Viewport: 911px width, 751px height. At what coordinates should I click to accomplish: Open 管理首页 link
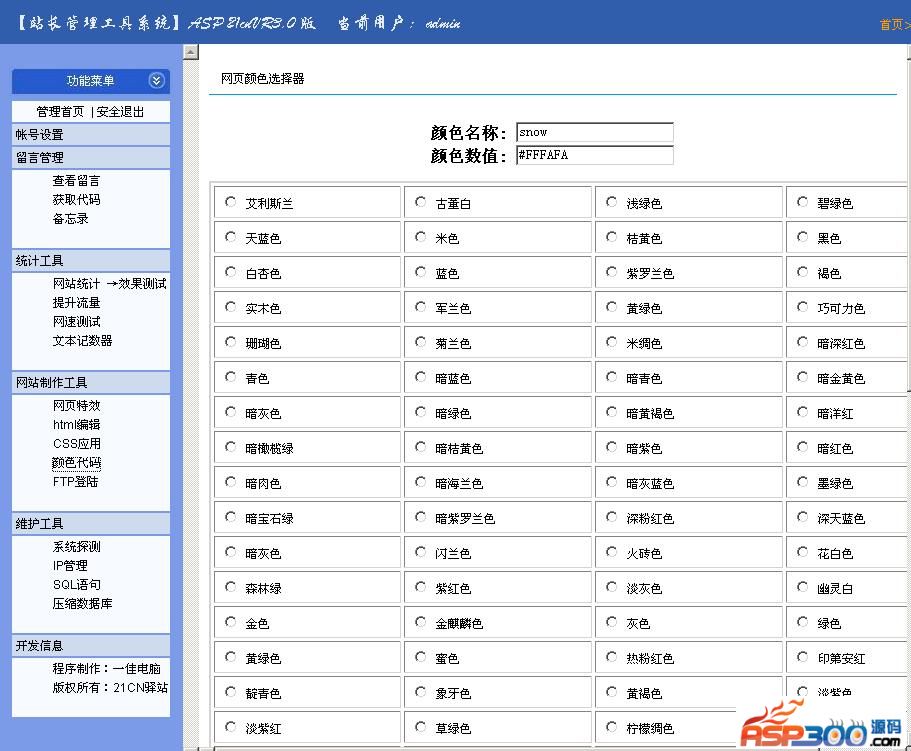[x=60, y=112]
